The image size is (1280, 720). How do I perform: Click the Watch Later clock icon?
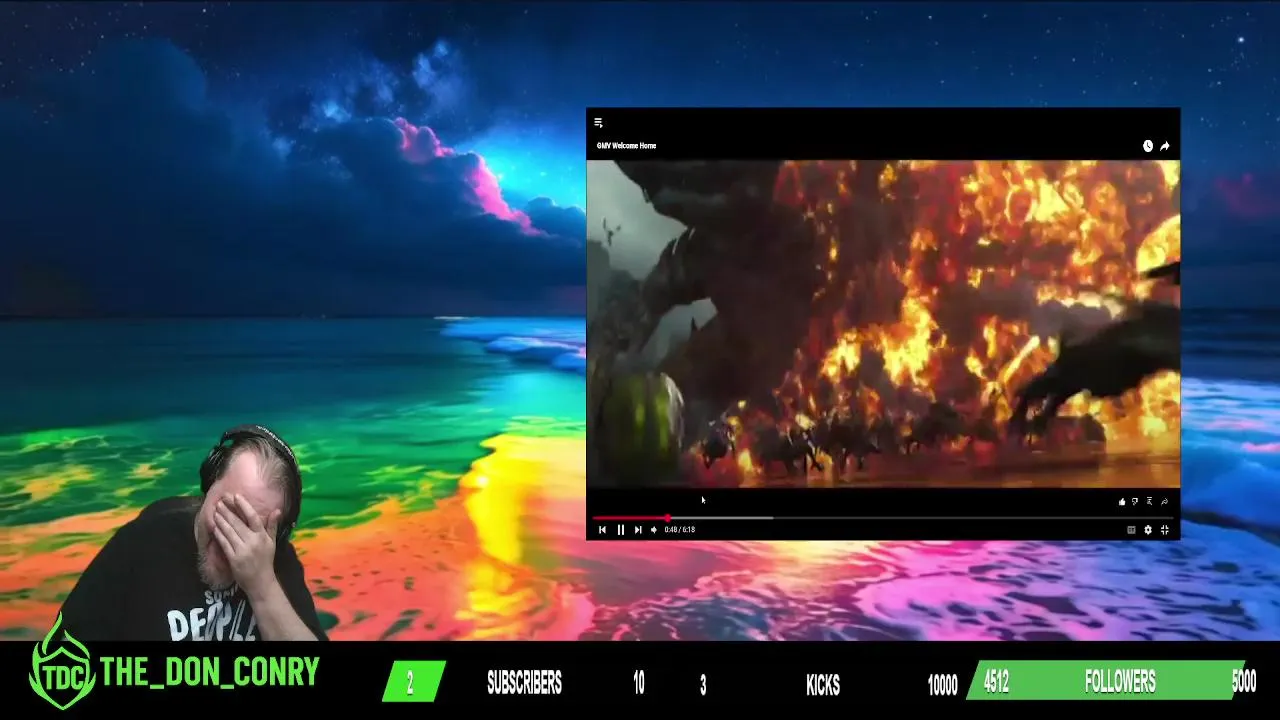click(x=1148, y=146)
